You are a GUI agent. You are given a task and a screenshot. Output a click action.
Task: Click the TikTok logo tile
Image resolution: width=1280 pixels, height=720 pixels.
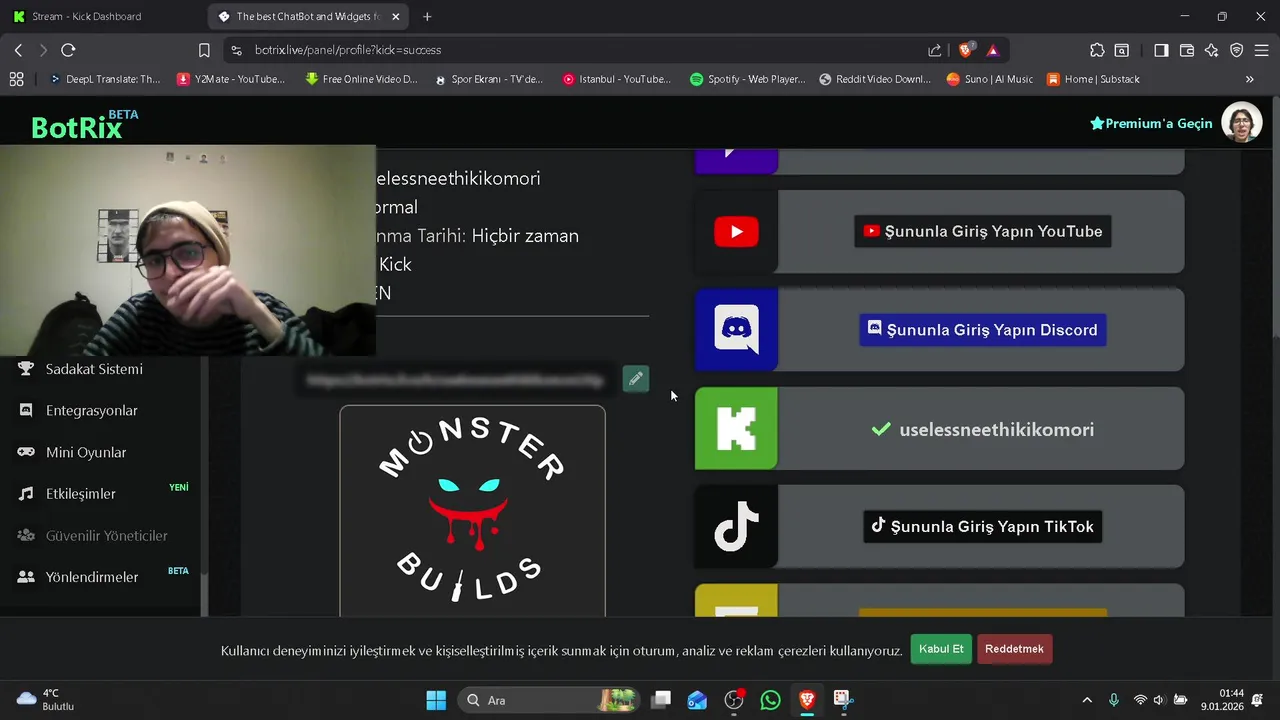pos(736,527)
